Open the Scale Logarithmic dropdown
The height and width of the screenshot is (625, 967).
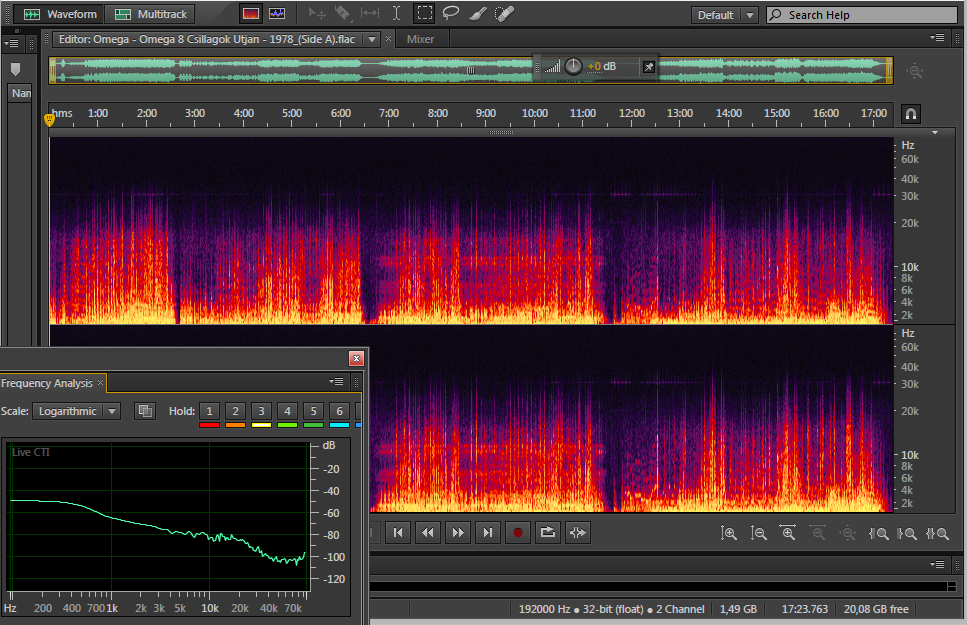pyautogui.click(x=76, y=411)
